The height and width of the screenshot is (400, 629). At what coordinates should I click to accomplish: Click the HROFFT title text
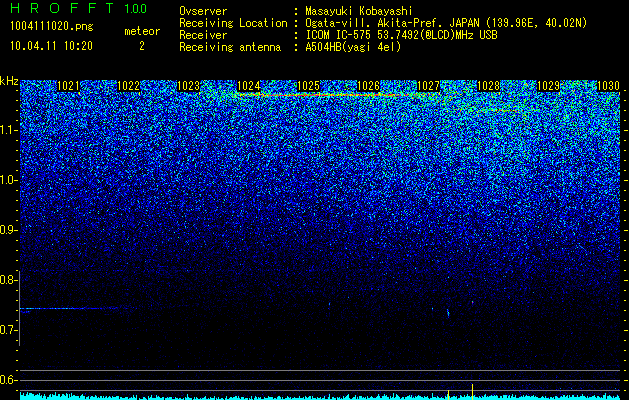tap(62, 8)
